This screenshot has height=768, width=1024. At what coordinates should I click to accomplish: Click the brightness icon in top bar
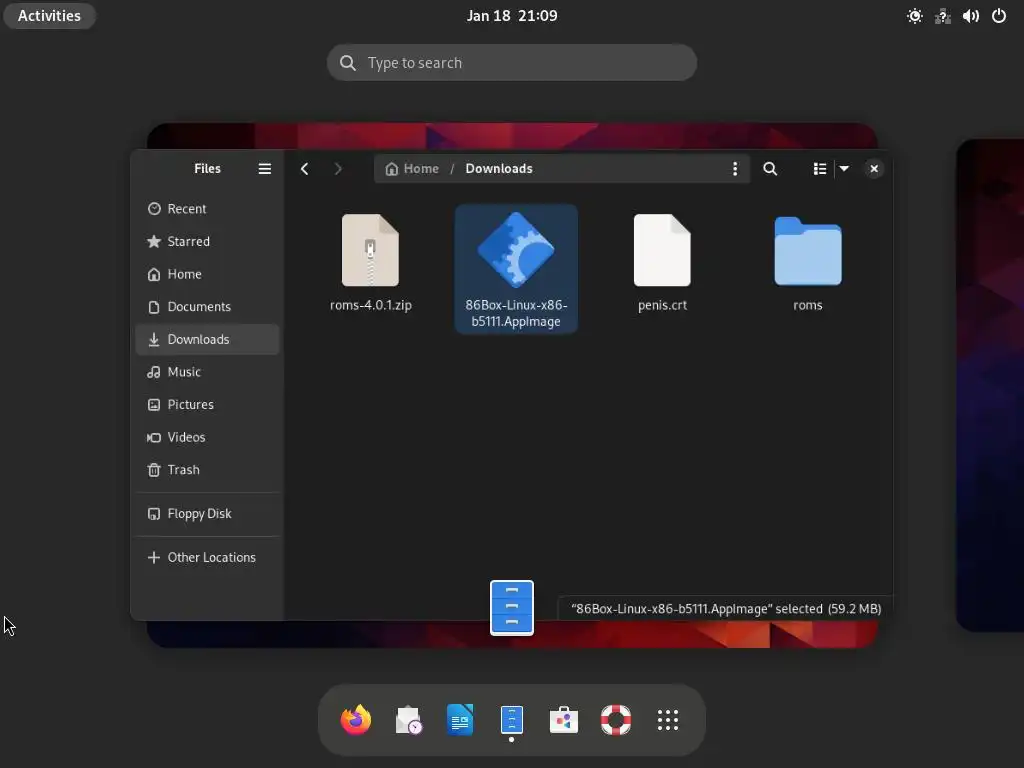pyautogui.click(x=915, y=16)
